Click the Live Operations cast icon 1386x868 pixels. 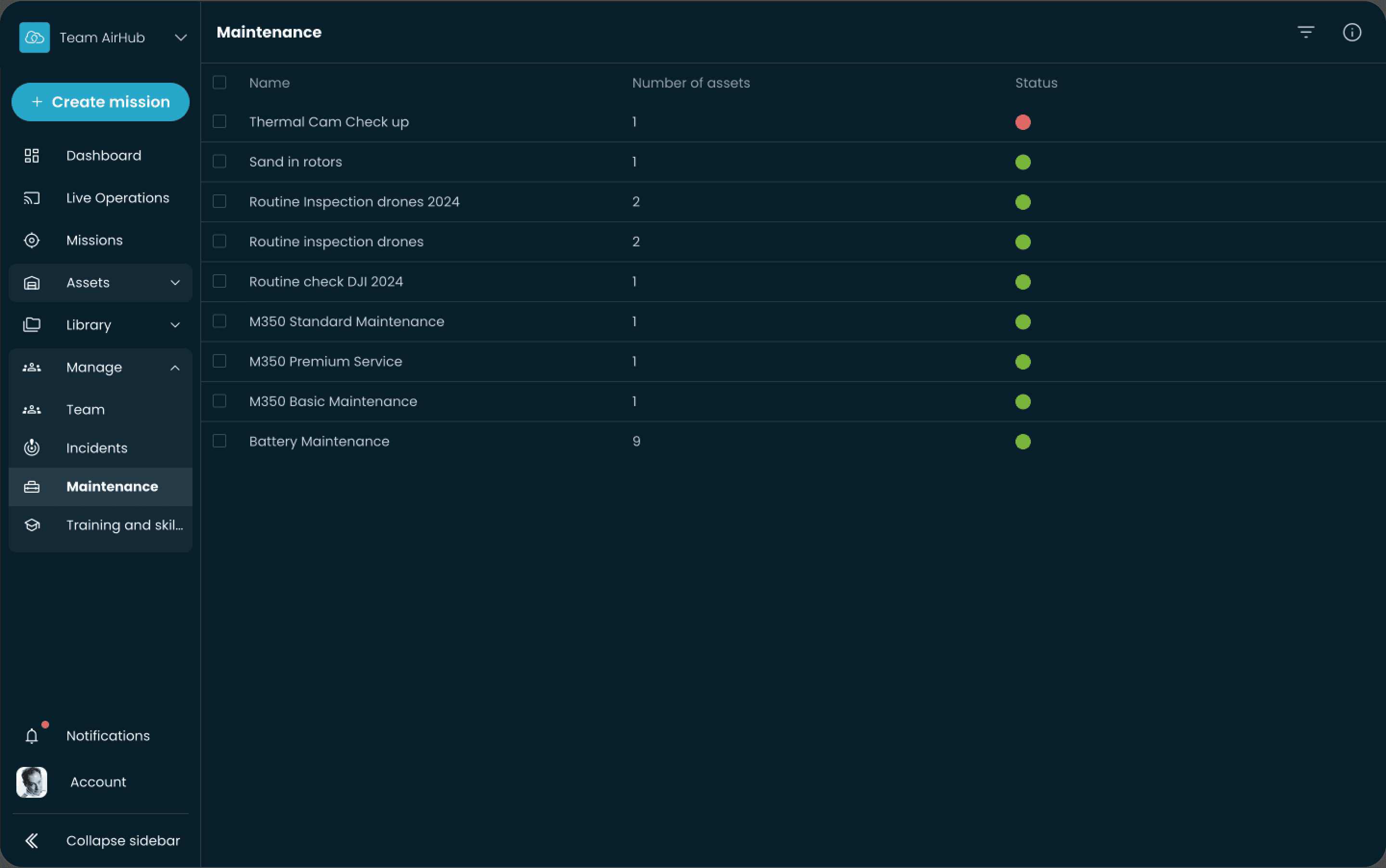(32, 198)
